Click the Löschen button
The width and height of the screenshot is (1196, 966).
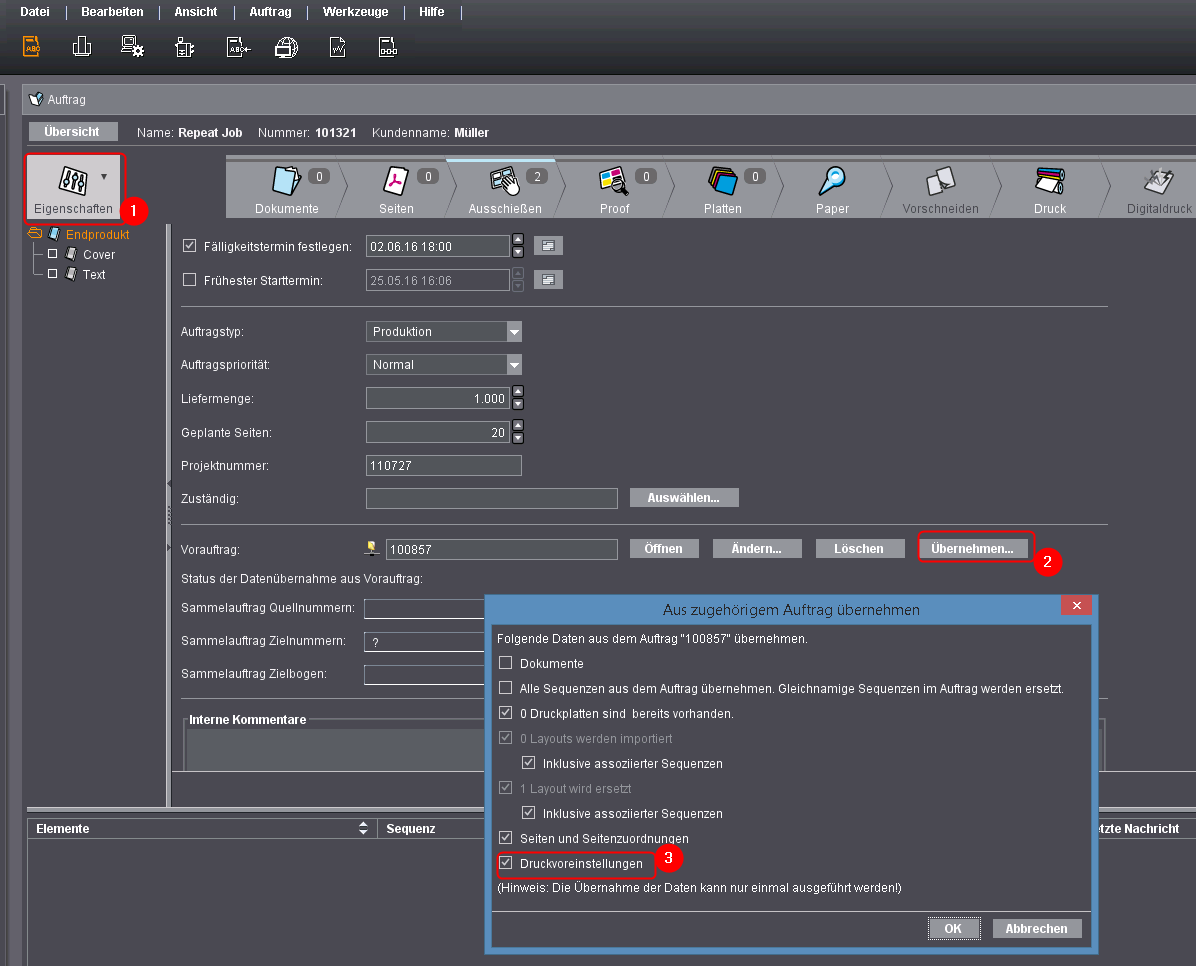859,548
